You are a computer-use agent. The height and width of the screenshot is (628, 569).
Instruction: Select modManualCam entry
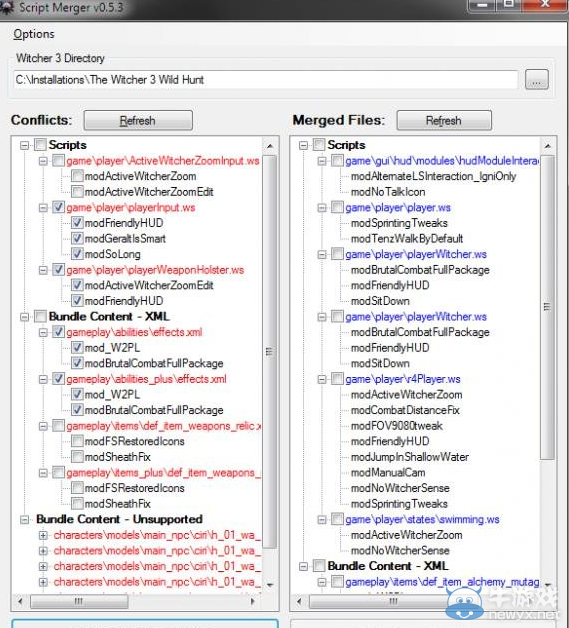[388, 473]
